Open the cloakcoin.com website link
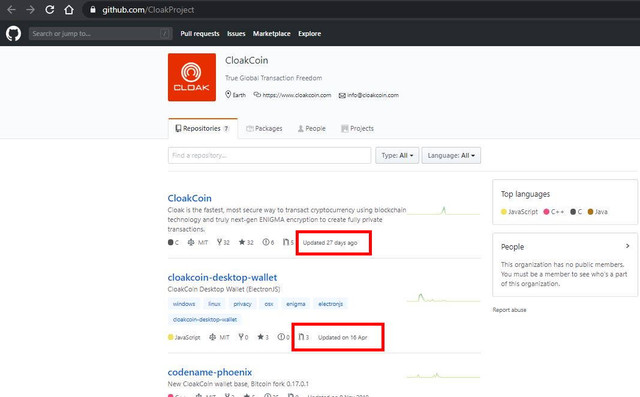 pyautogui.click(x=296, y=95)
